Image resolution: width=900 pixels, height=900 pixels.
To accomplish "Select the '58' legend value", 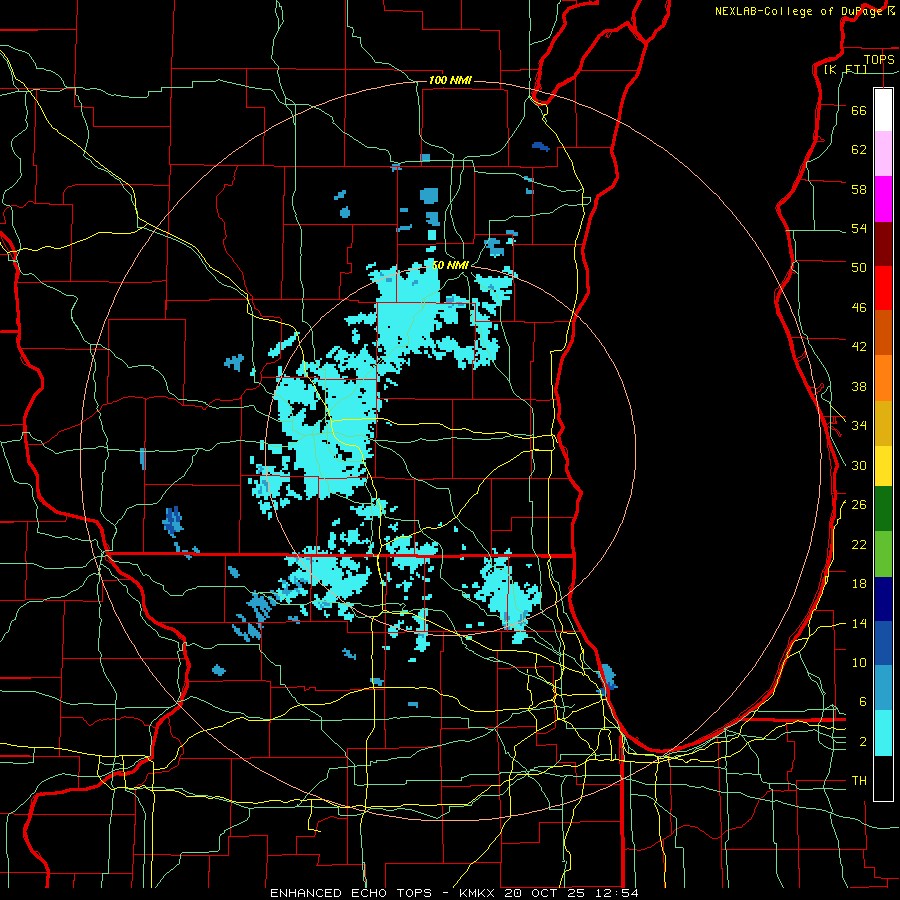I will tap(859, 189).
